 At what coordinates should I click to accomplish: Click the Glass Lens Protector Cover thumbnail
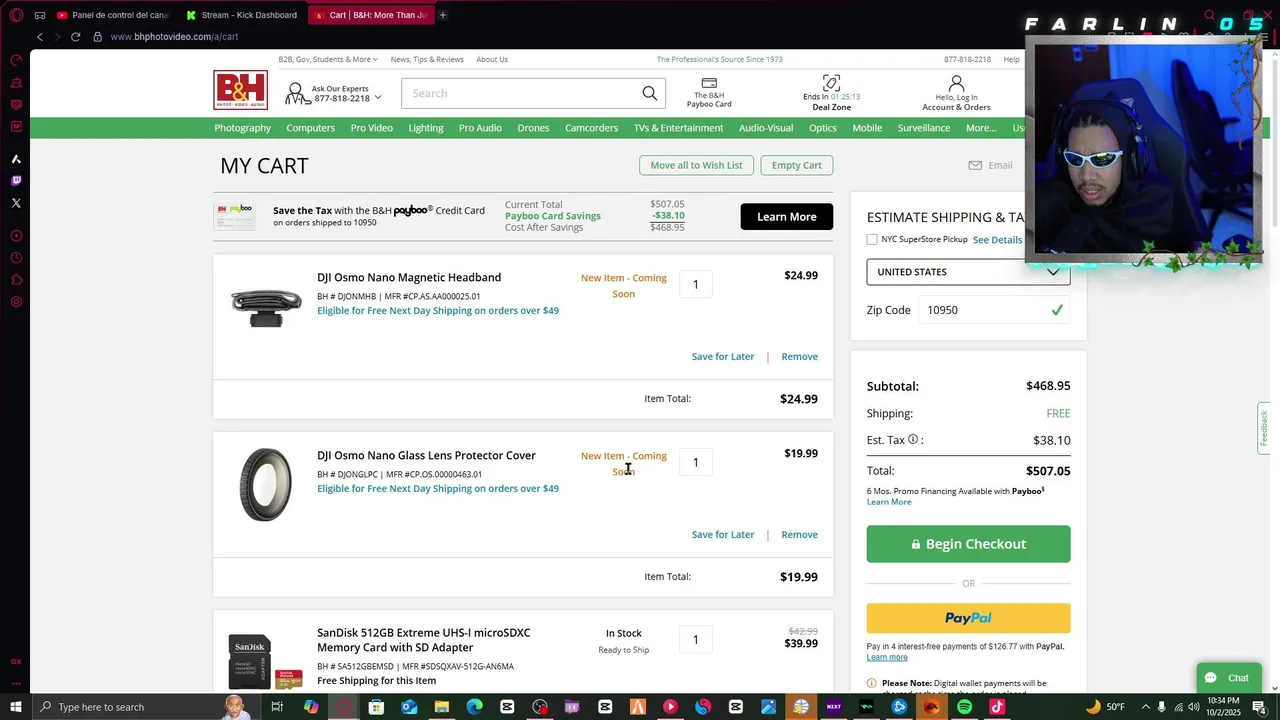click(265, 485)
